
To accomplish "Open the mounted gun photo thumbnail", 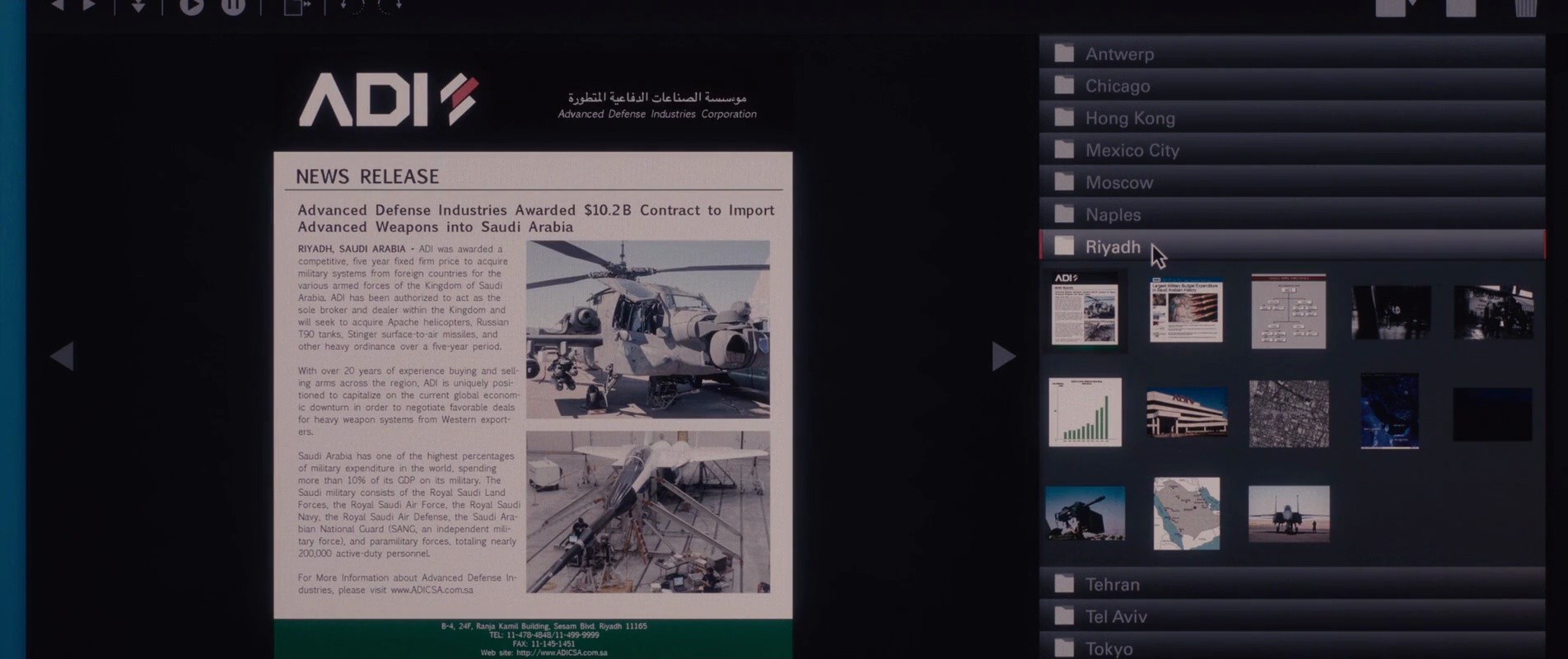I will (1085, 512).
